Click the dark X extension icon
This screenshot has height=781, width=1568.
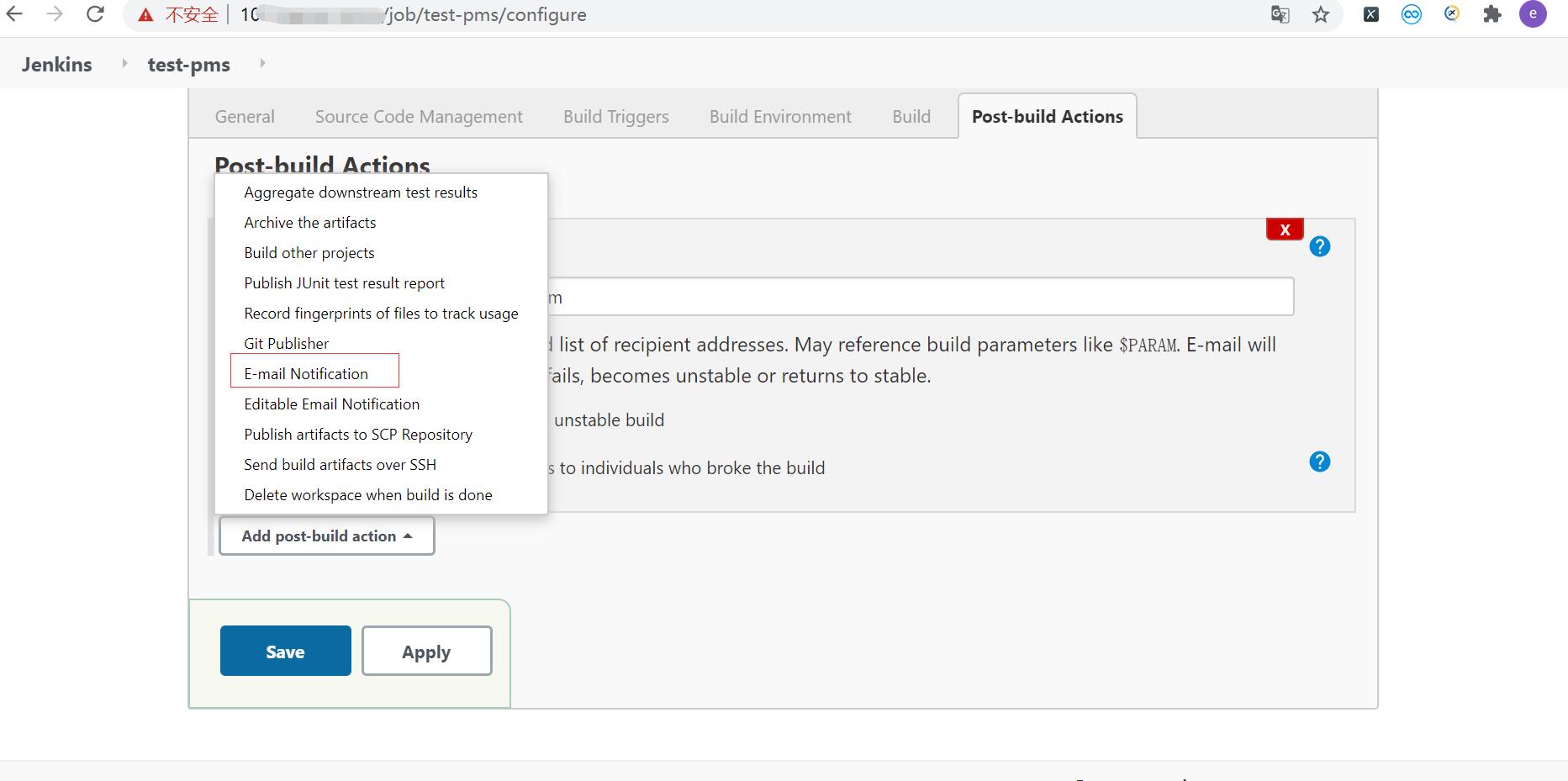point(1370,14)
